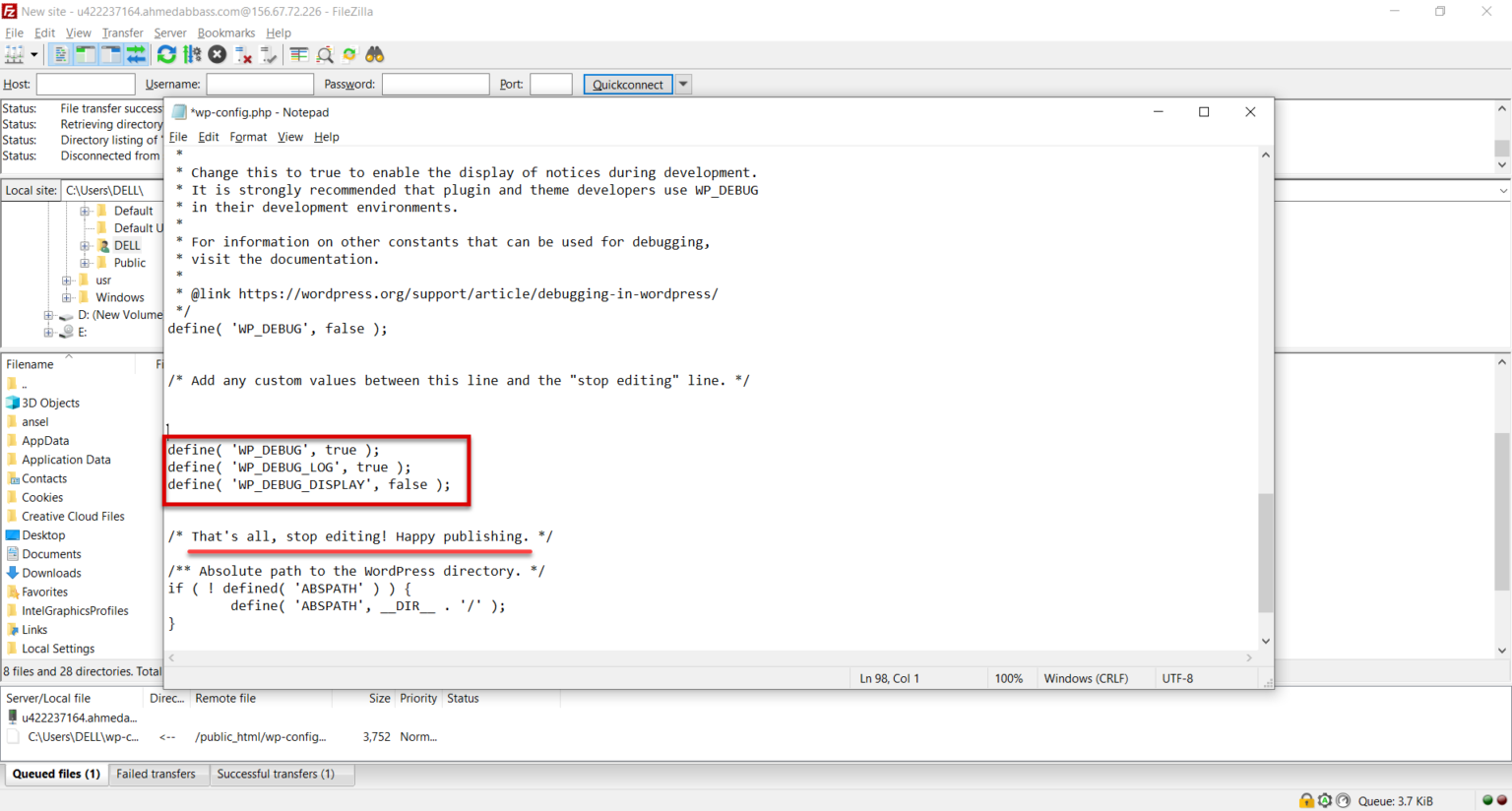Open the Format menu in Notepad

[x=247, y=137]
